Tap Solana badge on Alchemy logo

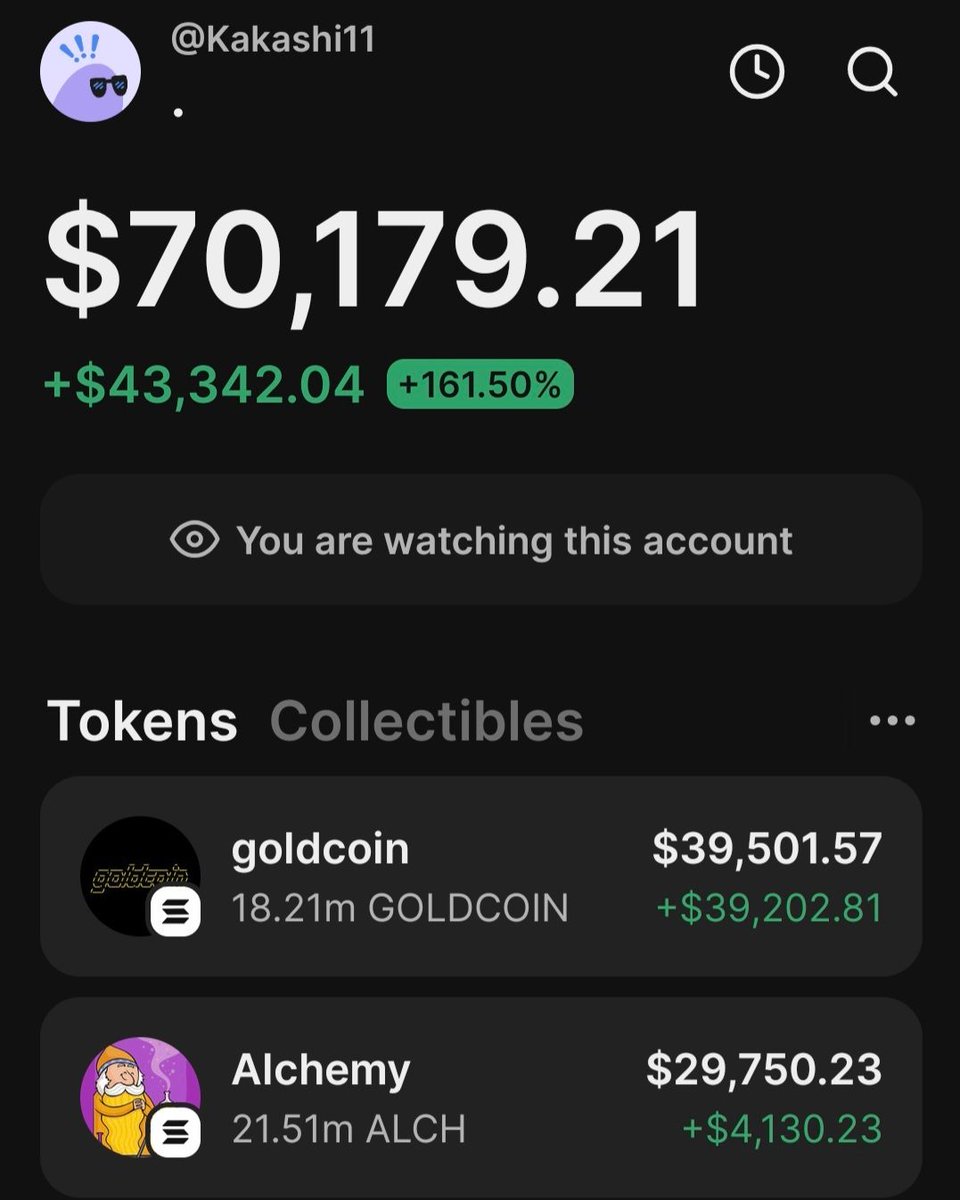click(176, 1131)
